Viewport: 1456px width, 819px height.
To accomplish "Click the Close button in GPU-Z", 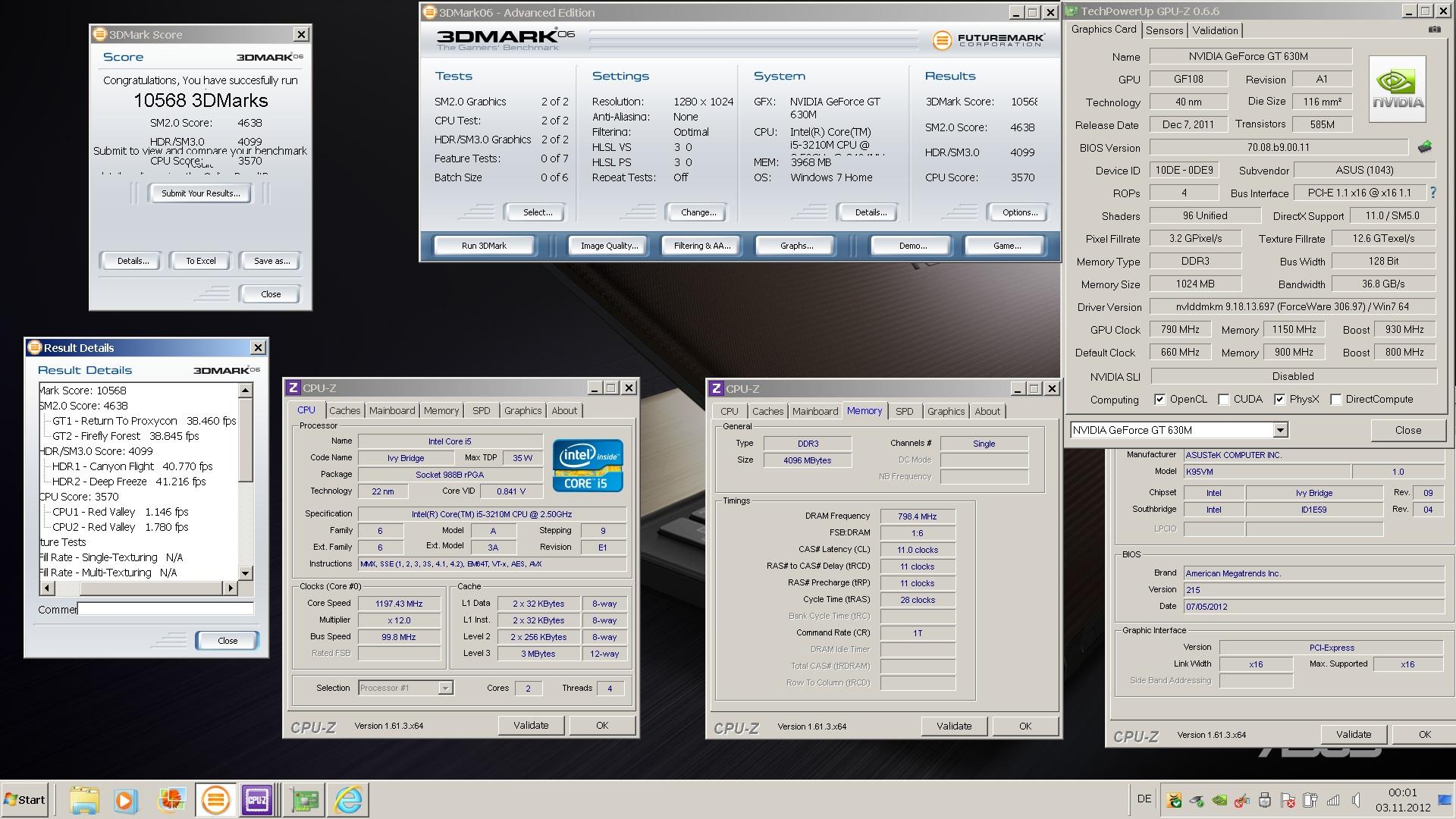I will coord(1407,430).
